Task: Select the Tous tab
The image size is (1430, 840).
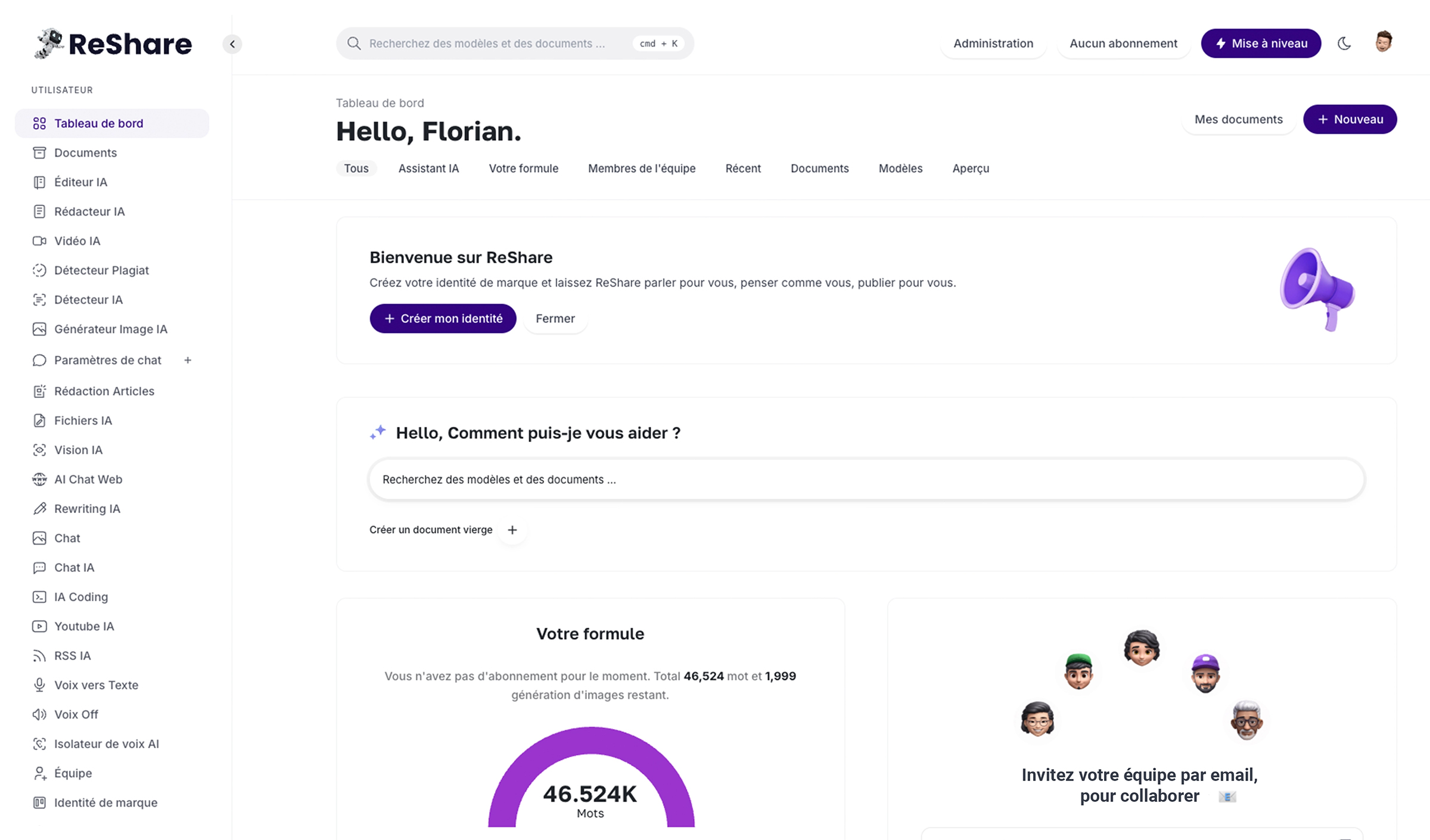Action: 356,169
